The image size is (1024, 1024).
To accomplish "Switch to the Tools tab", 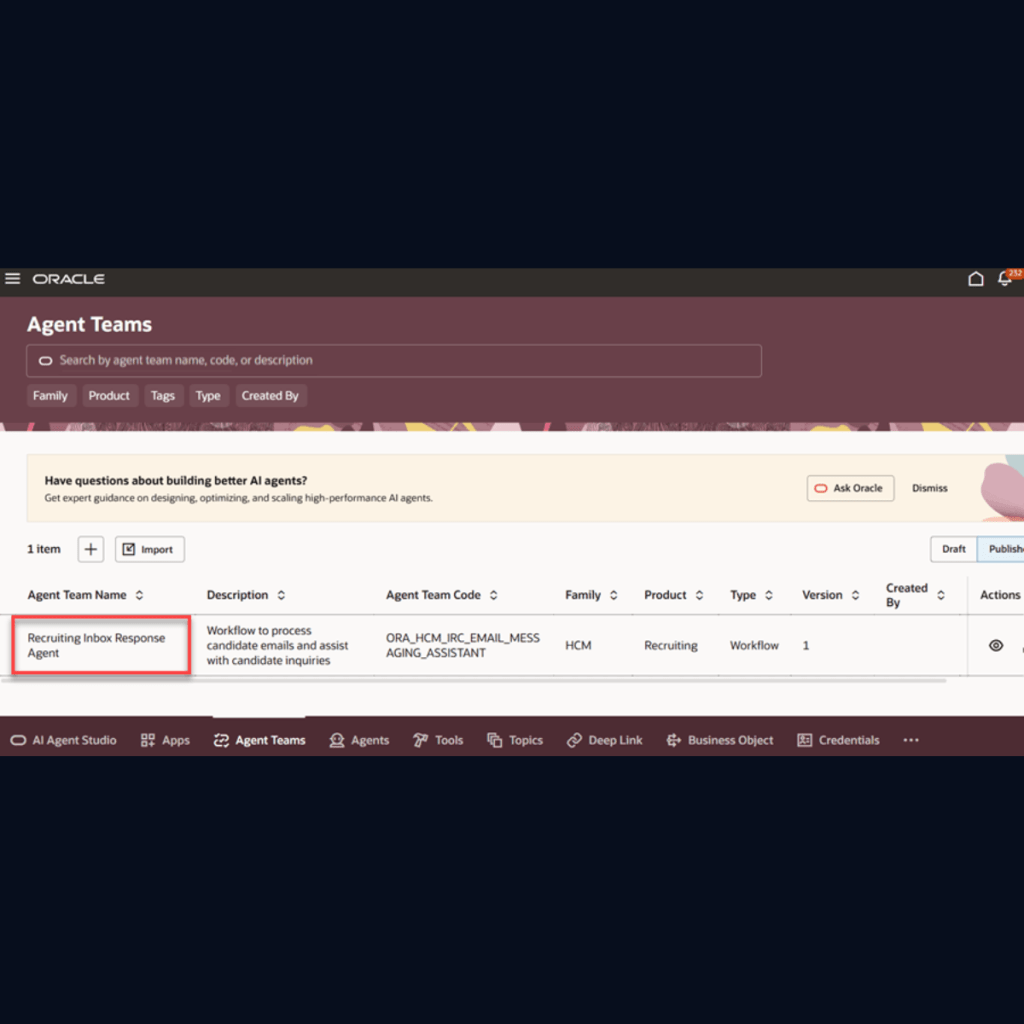I will pos(438,740).
